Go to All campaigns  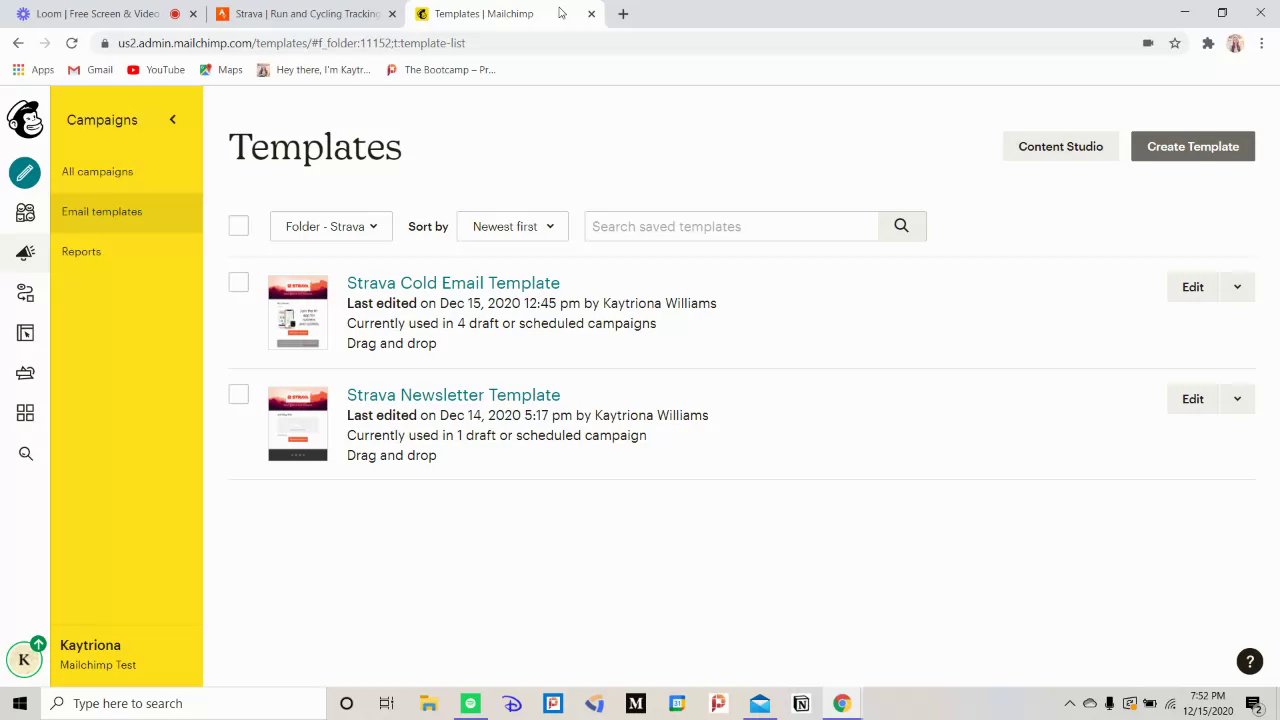tap(97, 172)
